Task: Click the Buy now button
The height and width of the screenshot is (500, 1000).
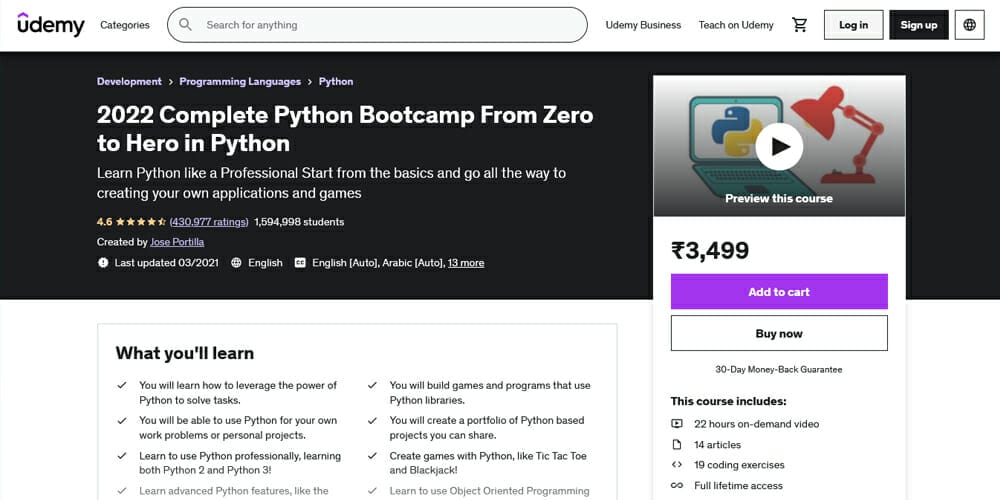Action: pos(779,333)
